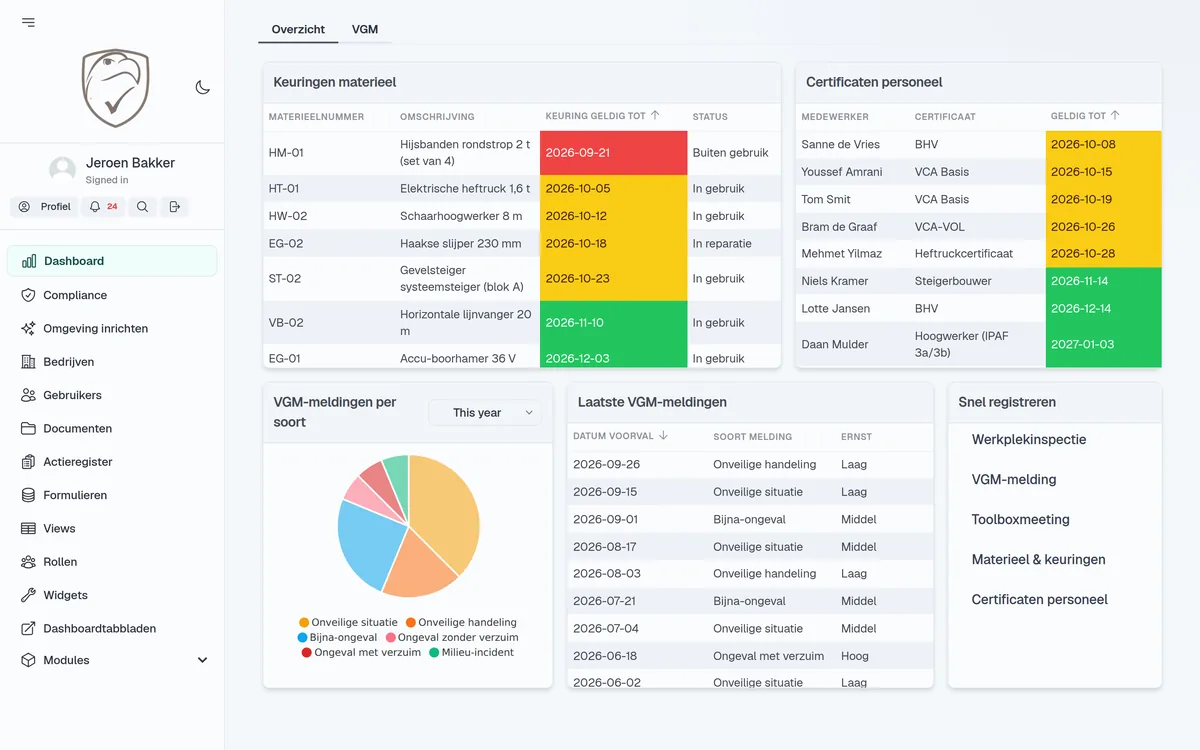Click the Formulieren database icon

[28, 495]
